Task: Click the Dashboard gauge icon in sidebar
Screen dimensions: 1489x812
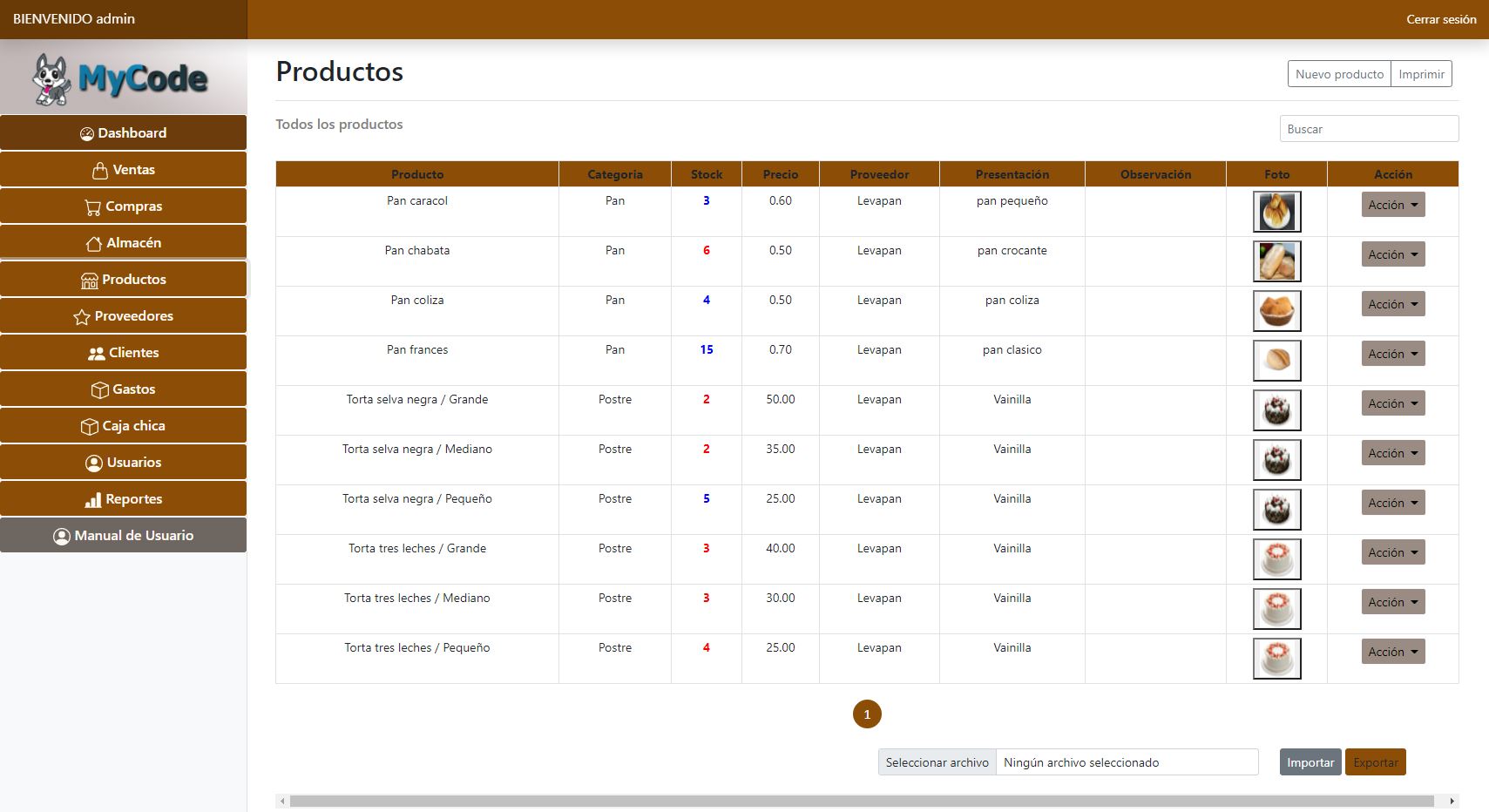Action: coord(87,133)
